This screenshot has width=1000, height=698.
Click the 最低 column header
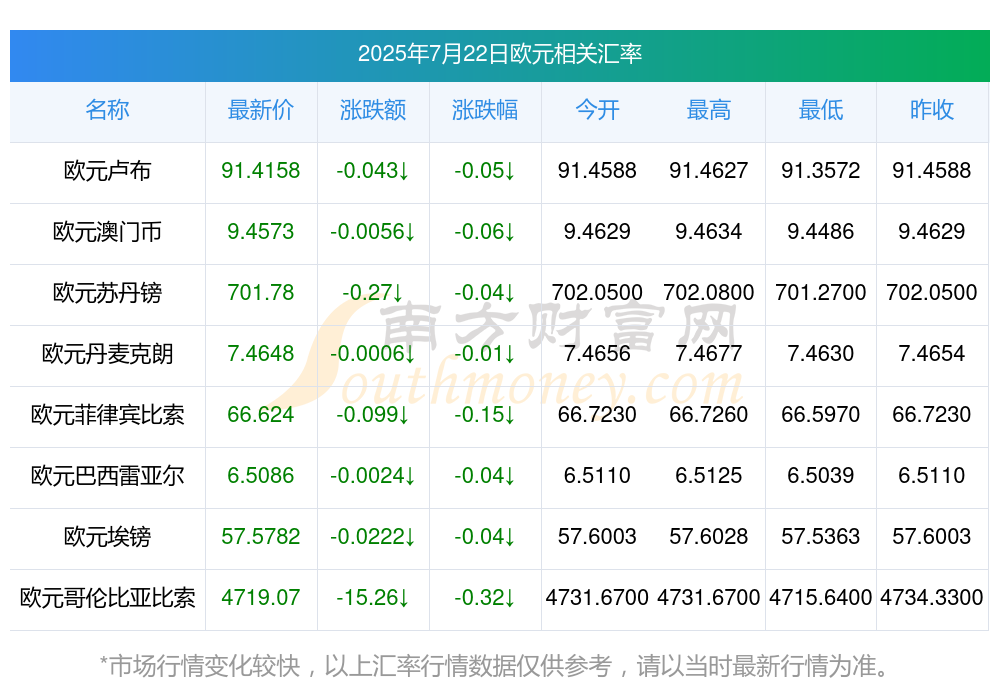(821, 110)
